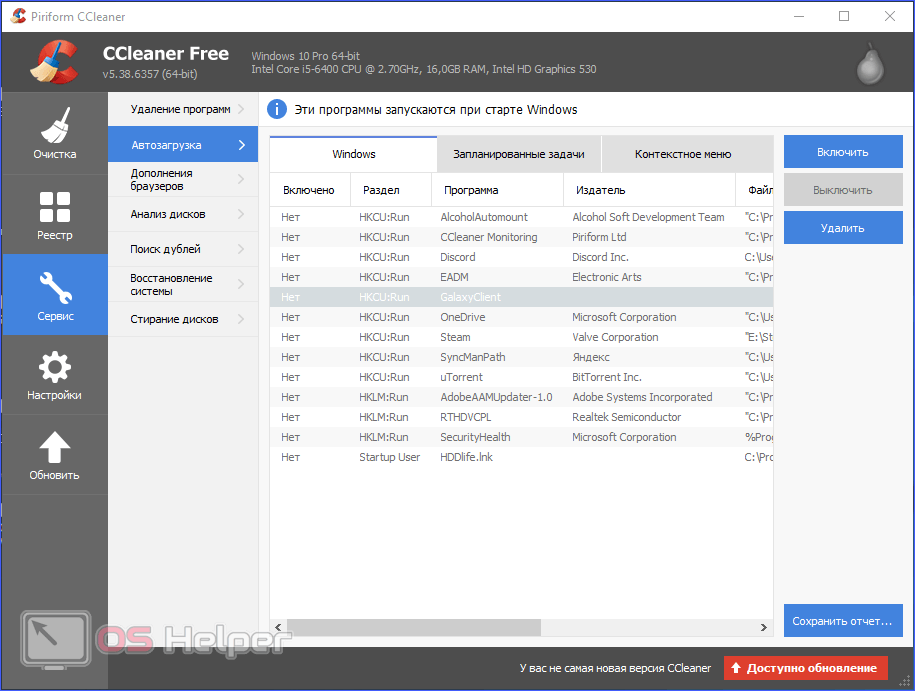The height and width of the screenshot is (691, 915).
Task: Click Доступно обновление red button
Action: (806, 668)
